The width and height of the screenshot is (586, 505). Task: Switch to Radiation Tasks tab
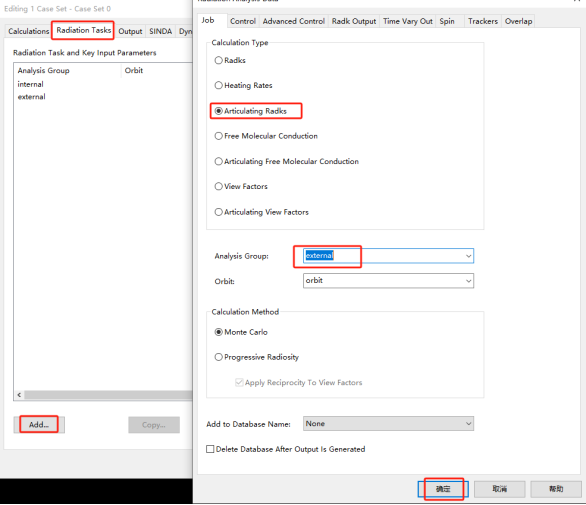click(84, 30)
